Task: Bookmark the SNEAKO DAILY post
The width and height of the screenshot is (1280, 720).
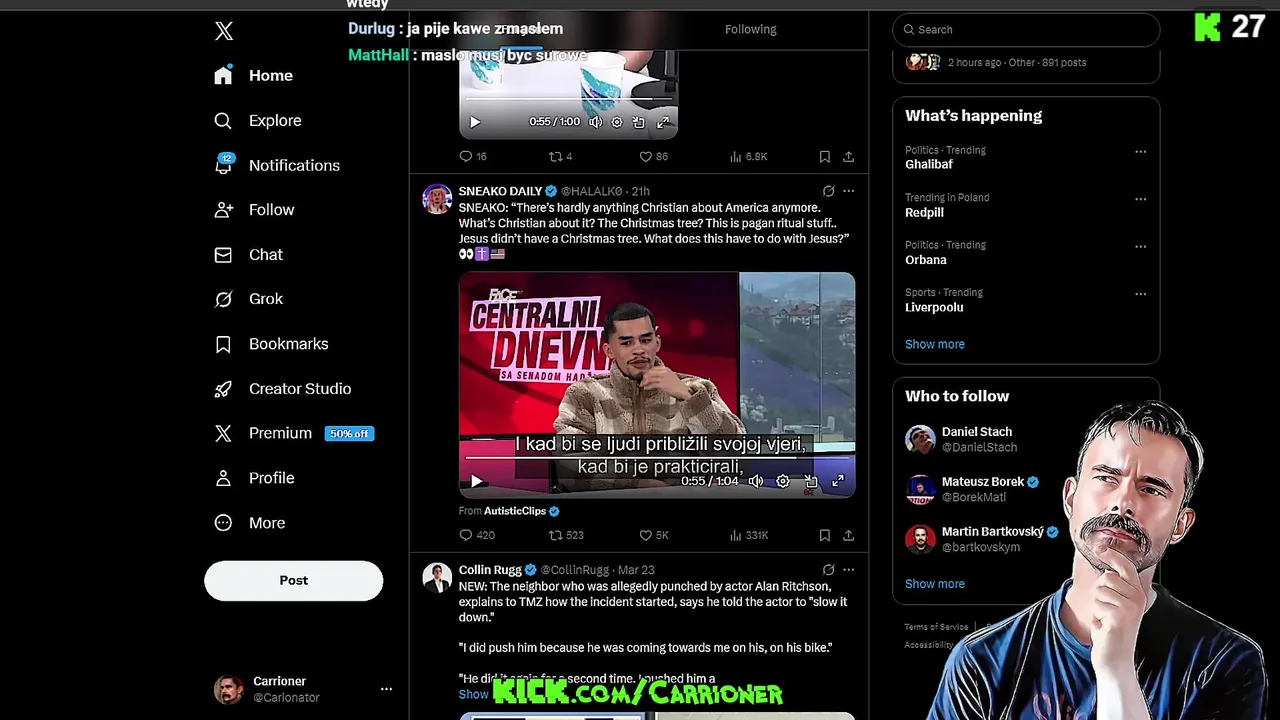Action: click(x=825, y=536)
